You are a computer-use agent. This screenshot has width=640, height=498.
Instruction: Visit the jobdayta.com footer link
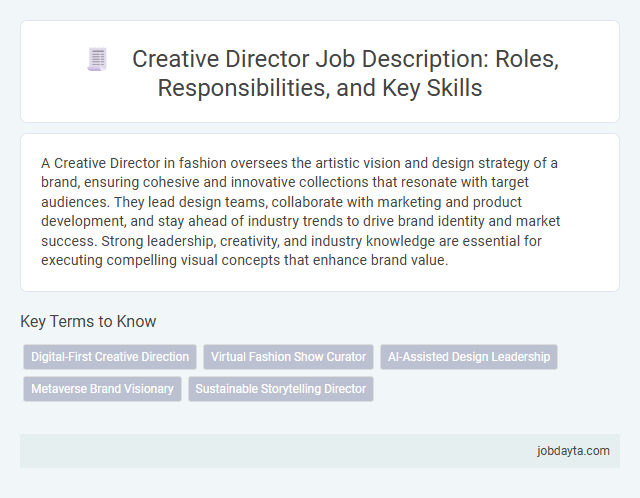573,451
